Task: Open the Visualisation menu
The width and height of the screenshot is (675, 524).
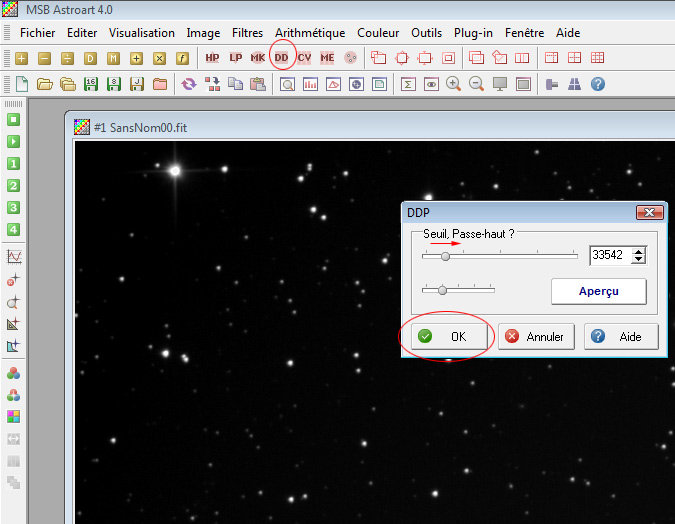Action: [x=142, y=33]
